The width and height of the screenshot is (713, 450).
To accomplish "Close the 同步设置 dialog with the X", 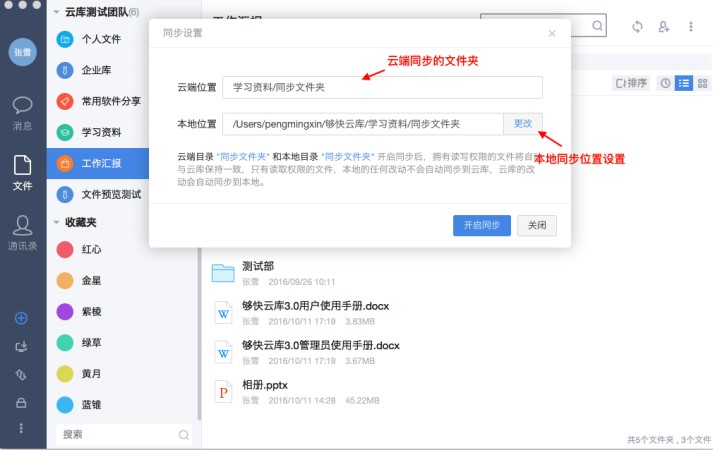I will pos(552,34).
